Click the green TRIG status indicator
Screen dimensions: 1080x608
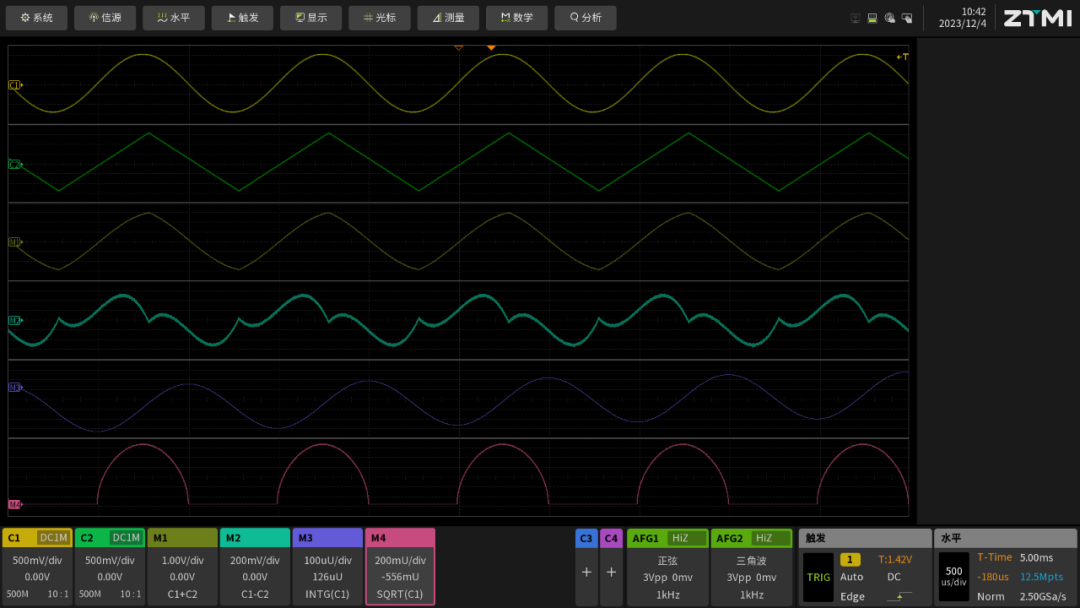click(818, 577)
